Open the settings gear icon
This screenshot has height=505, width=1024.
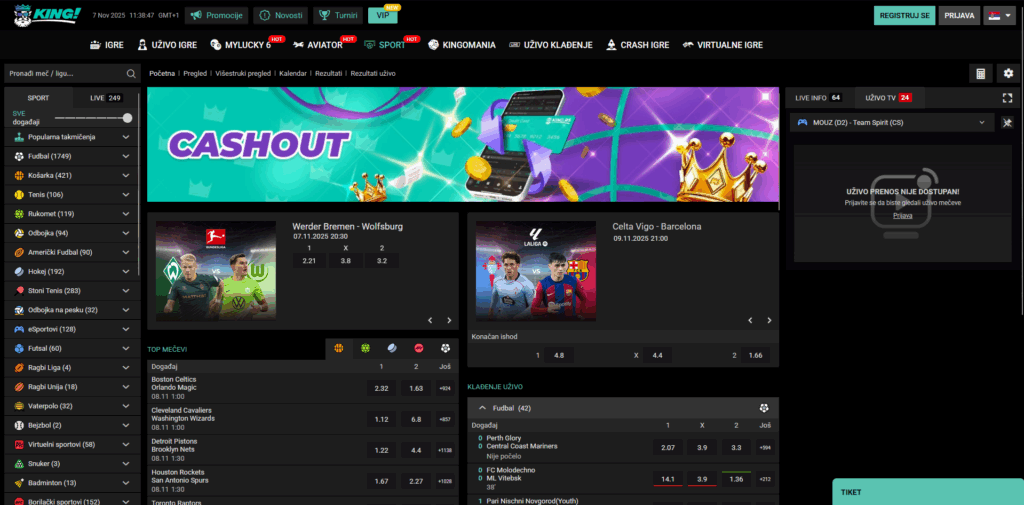point(1007,74)
